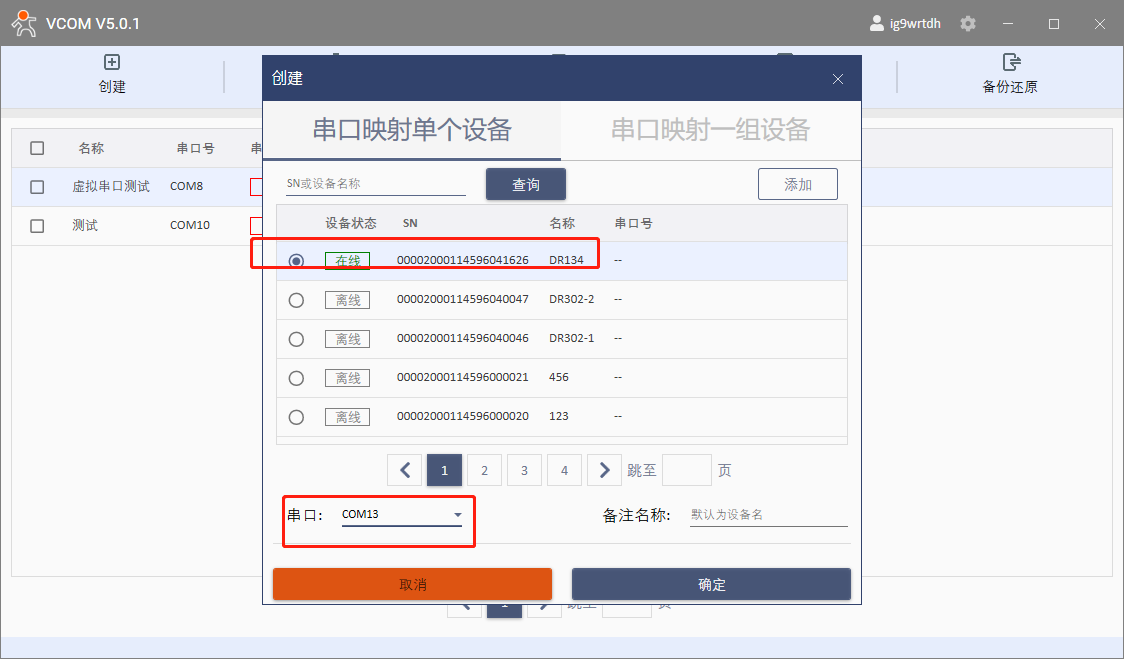Switch to 串口映射一组设备 tab
Viewport: 1124px width, 659px height.
point(710,130)
